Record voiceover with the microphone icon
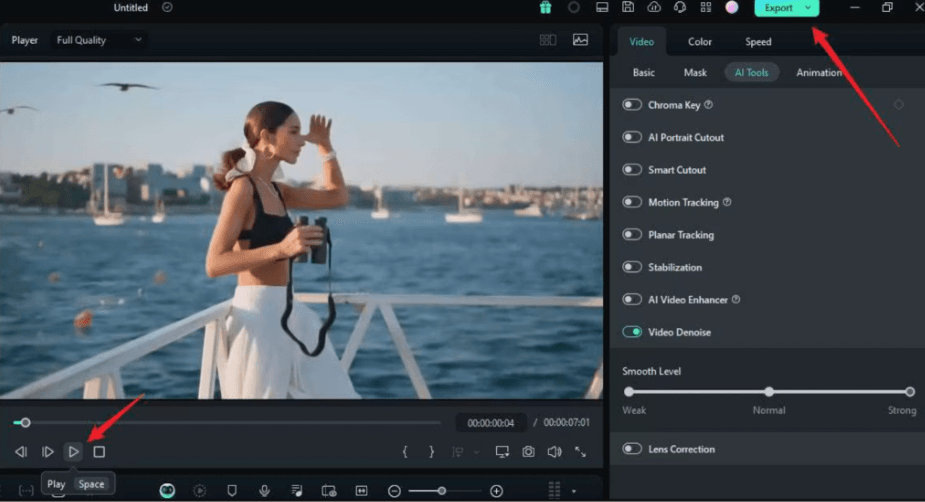Viewport: 925px width, 502px height. (264, 491)
